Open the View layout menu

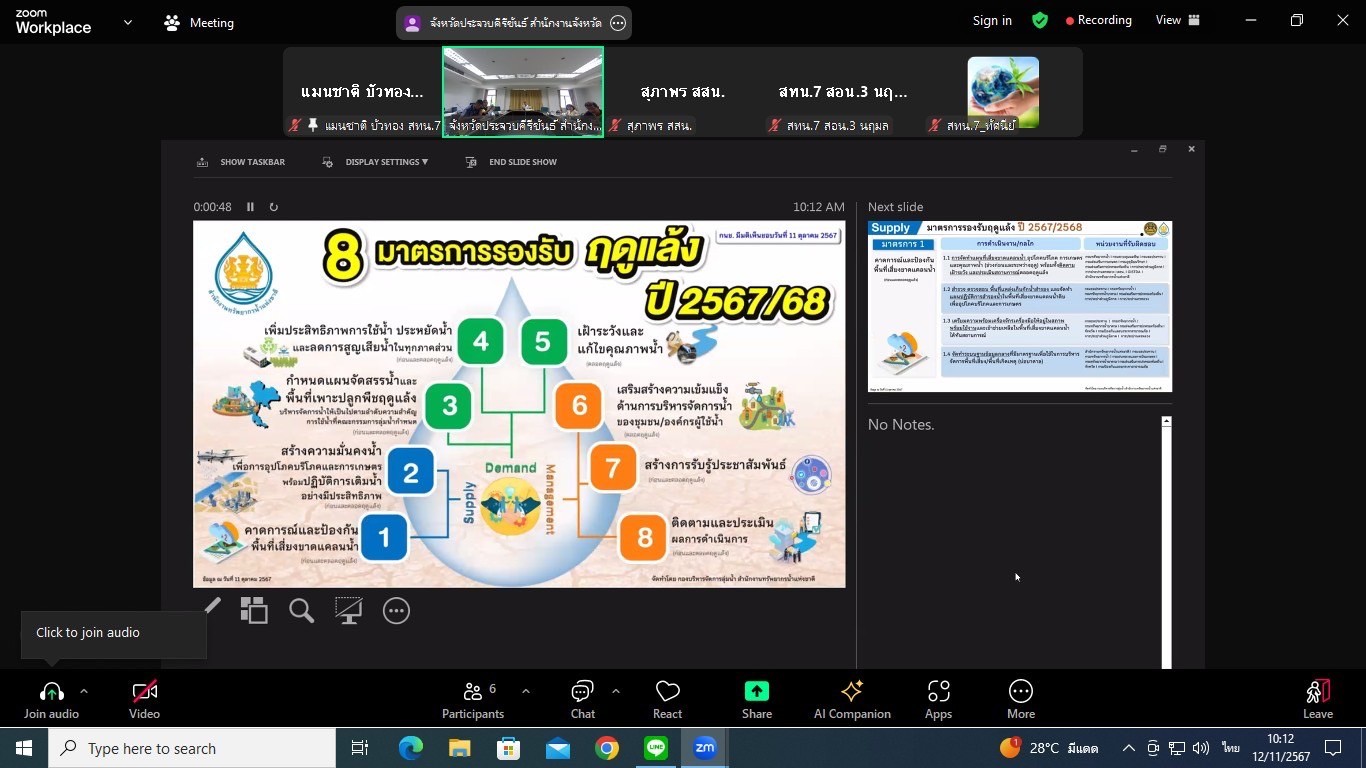(1178, 20)
